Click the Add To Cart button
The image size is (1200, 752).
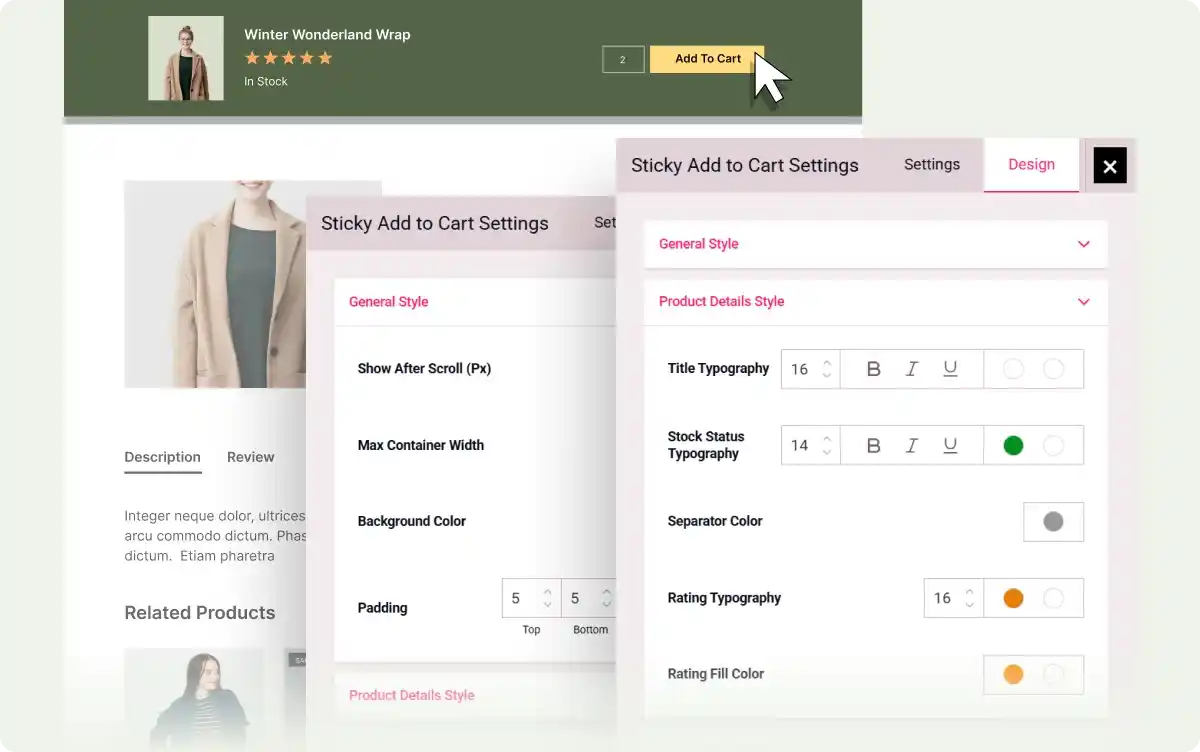pos(707,59)
